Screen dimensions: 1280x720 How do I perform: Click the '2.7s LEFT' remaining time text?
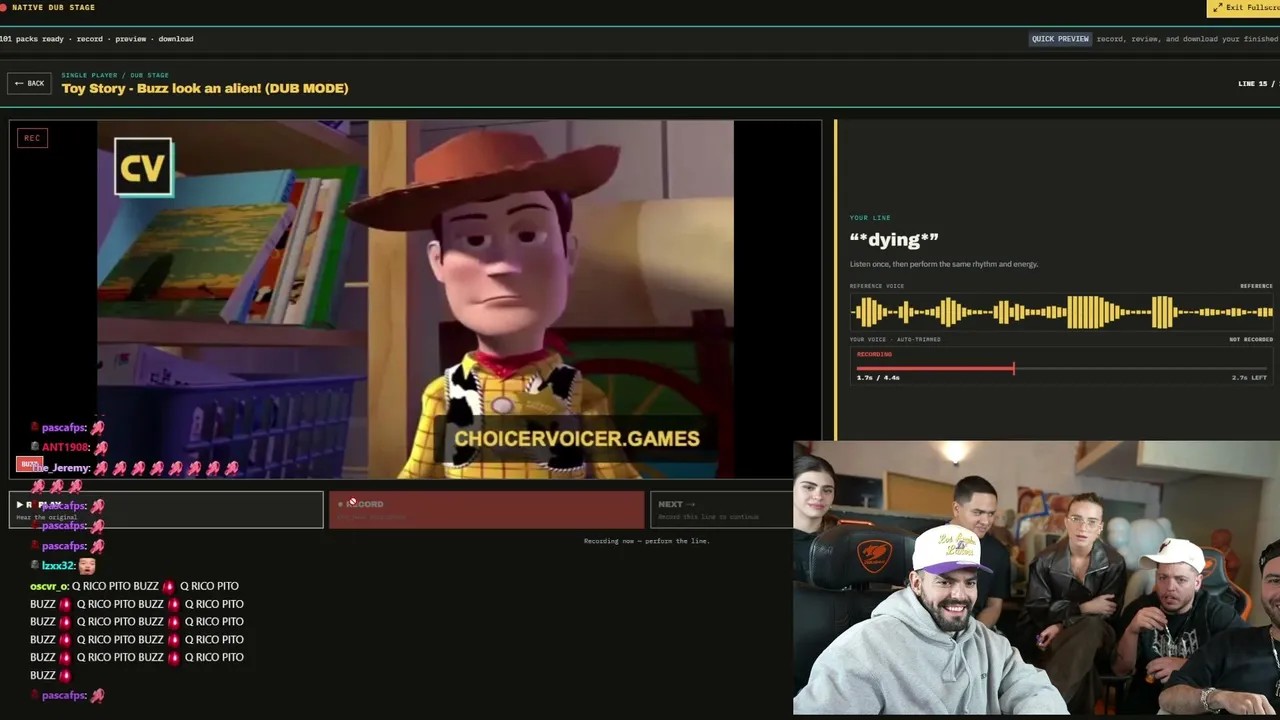(x=1249, y=378)
